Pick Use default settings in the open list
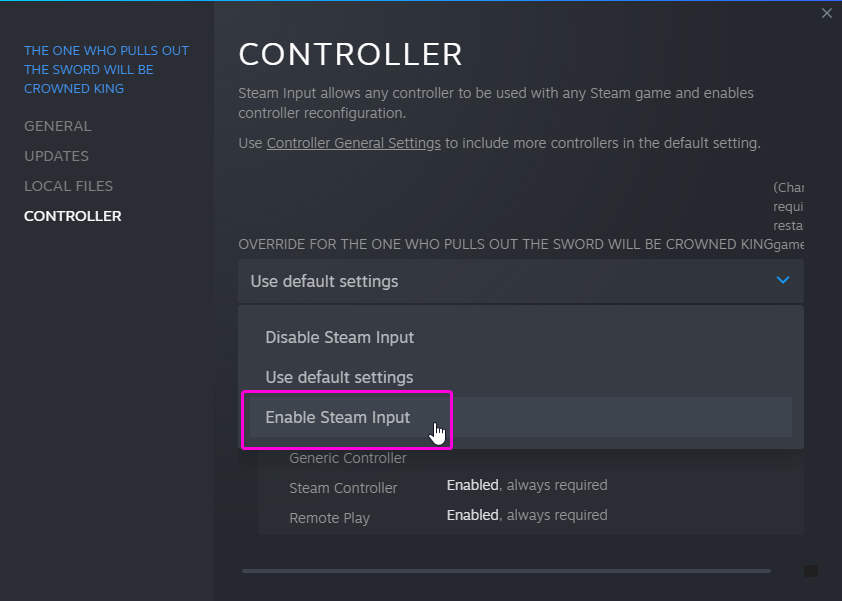The image size is (842, 601). (339, 378)
